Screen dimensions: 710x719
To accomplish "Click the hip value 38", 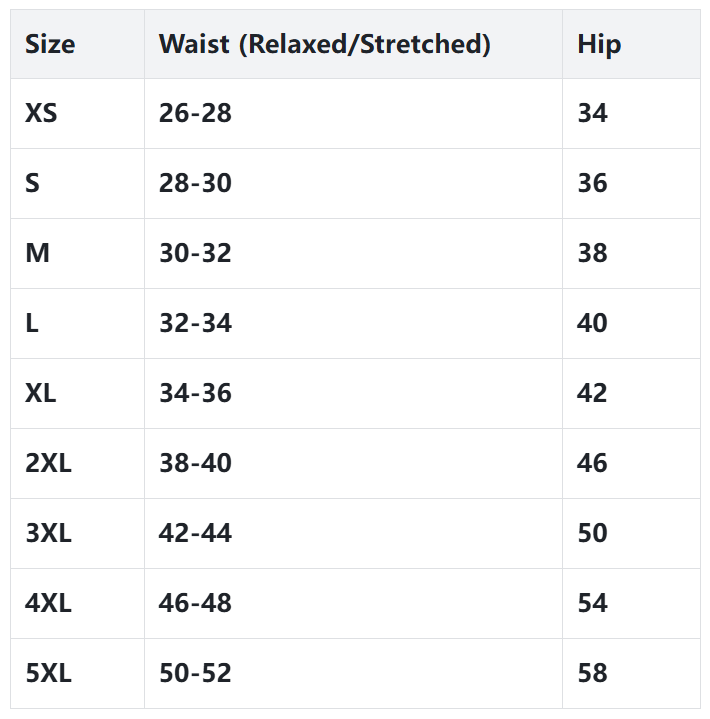I will coord(592,254).
